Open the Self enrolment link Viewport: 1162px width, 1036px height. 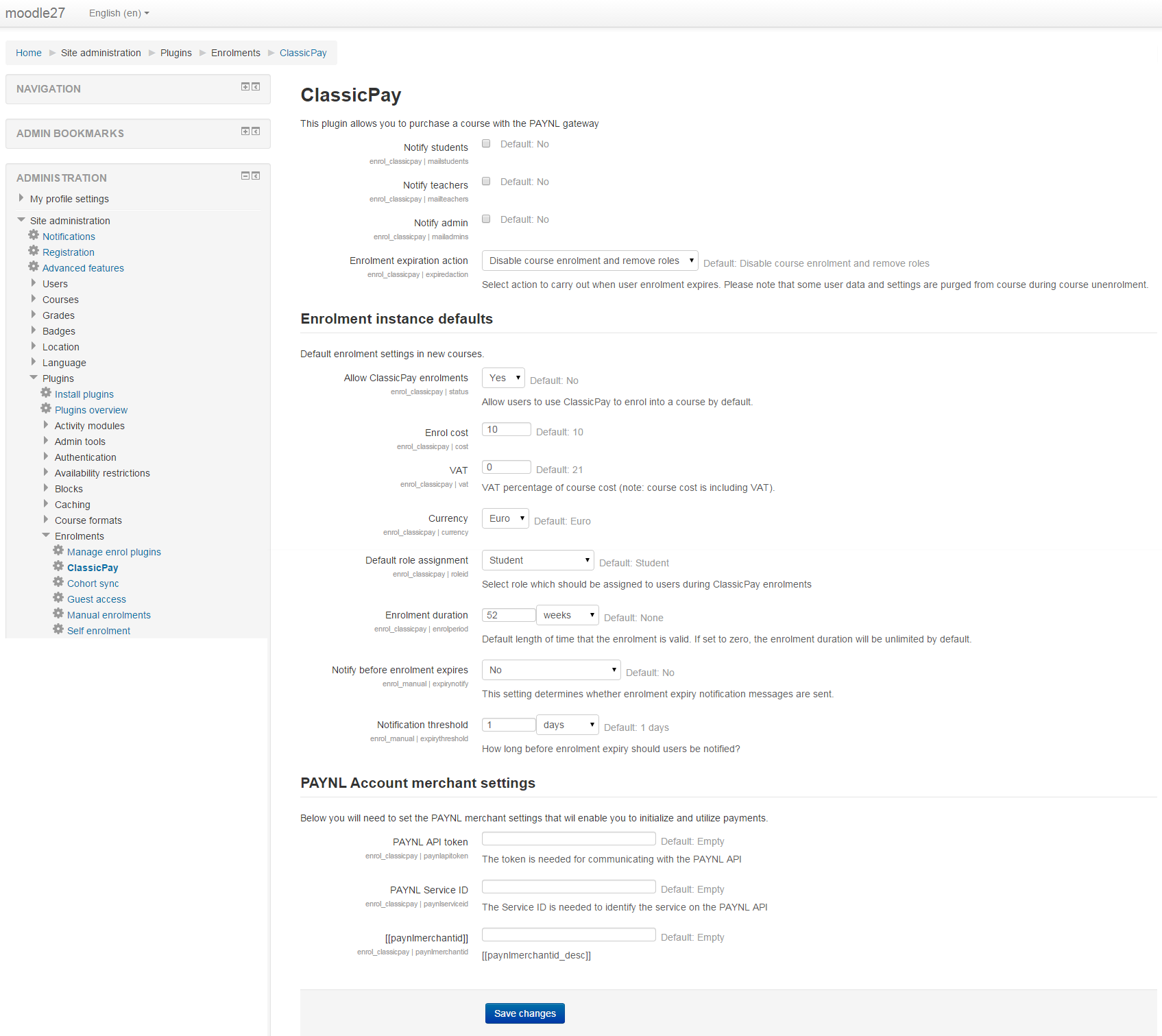coord(99,631)
